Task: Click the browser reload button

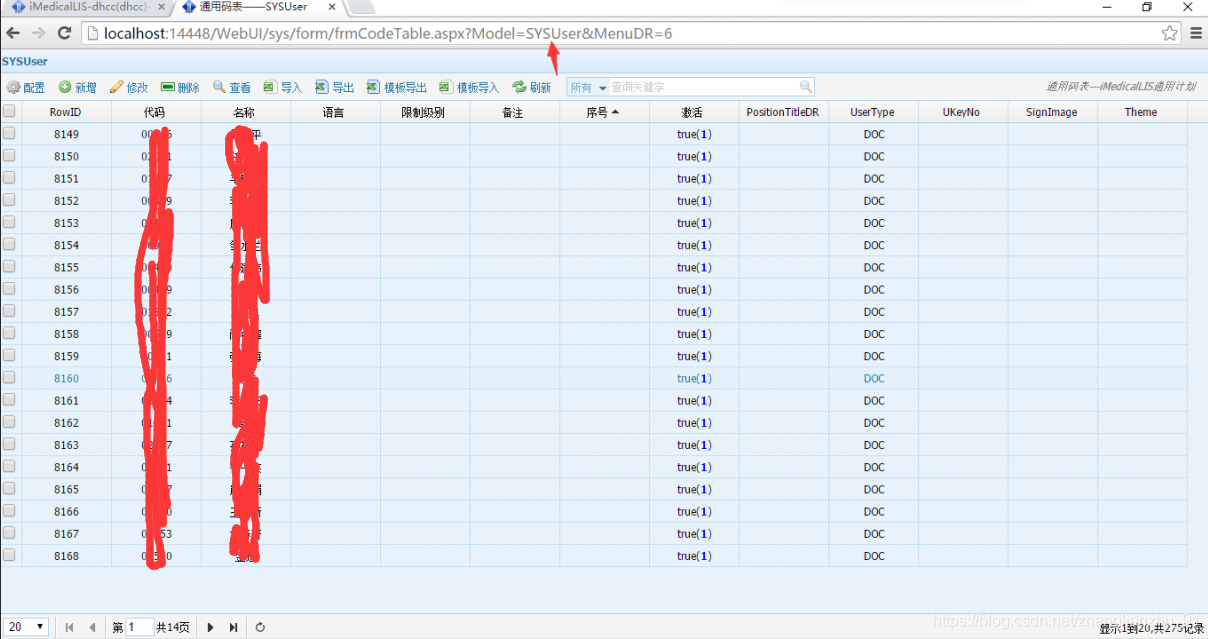Action: tap(65, 33)
